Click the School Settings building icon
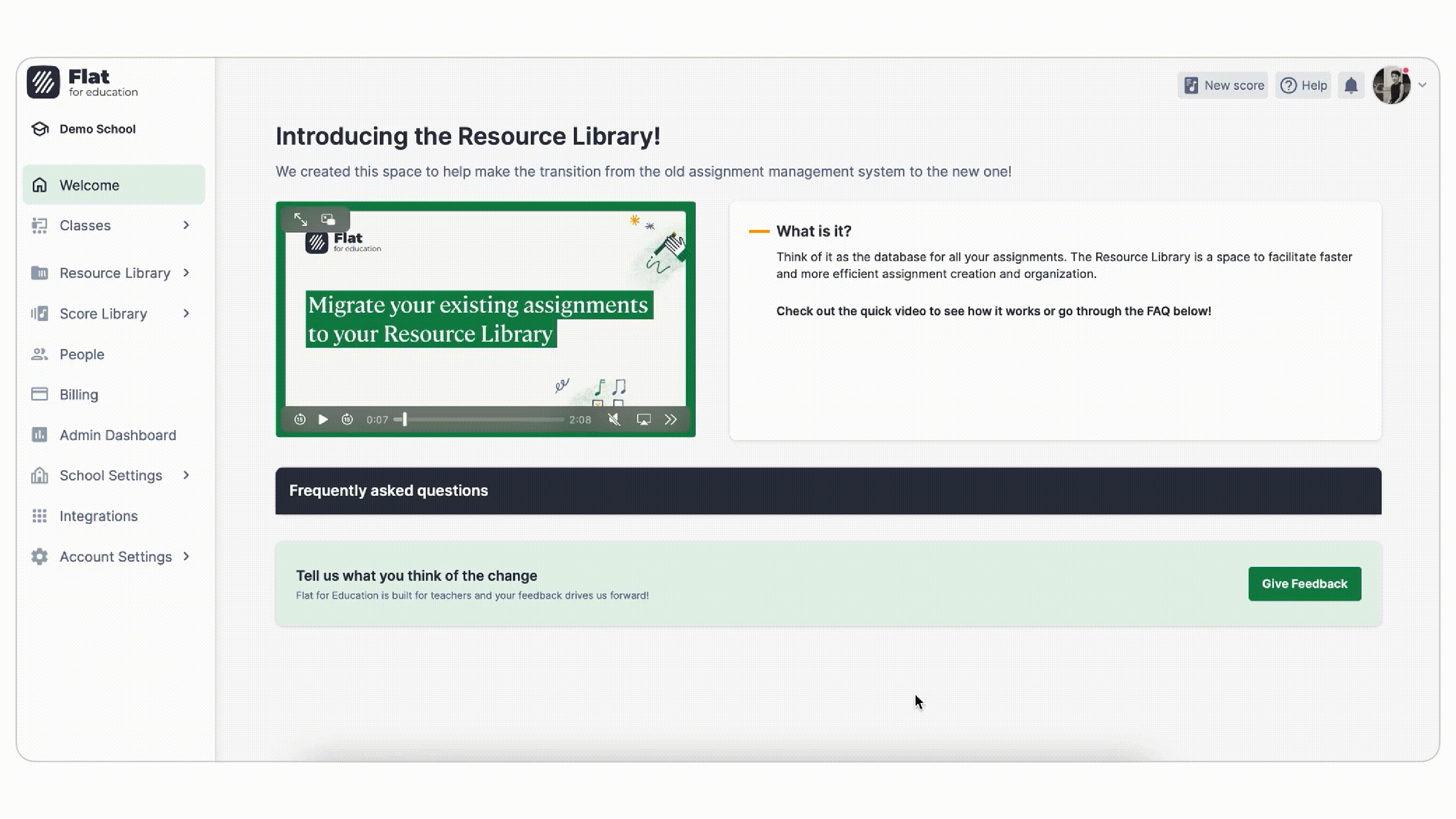The height and width of the screenshot is (819, 1456). click(x=40, y=475)
